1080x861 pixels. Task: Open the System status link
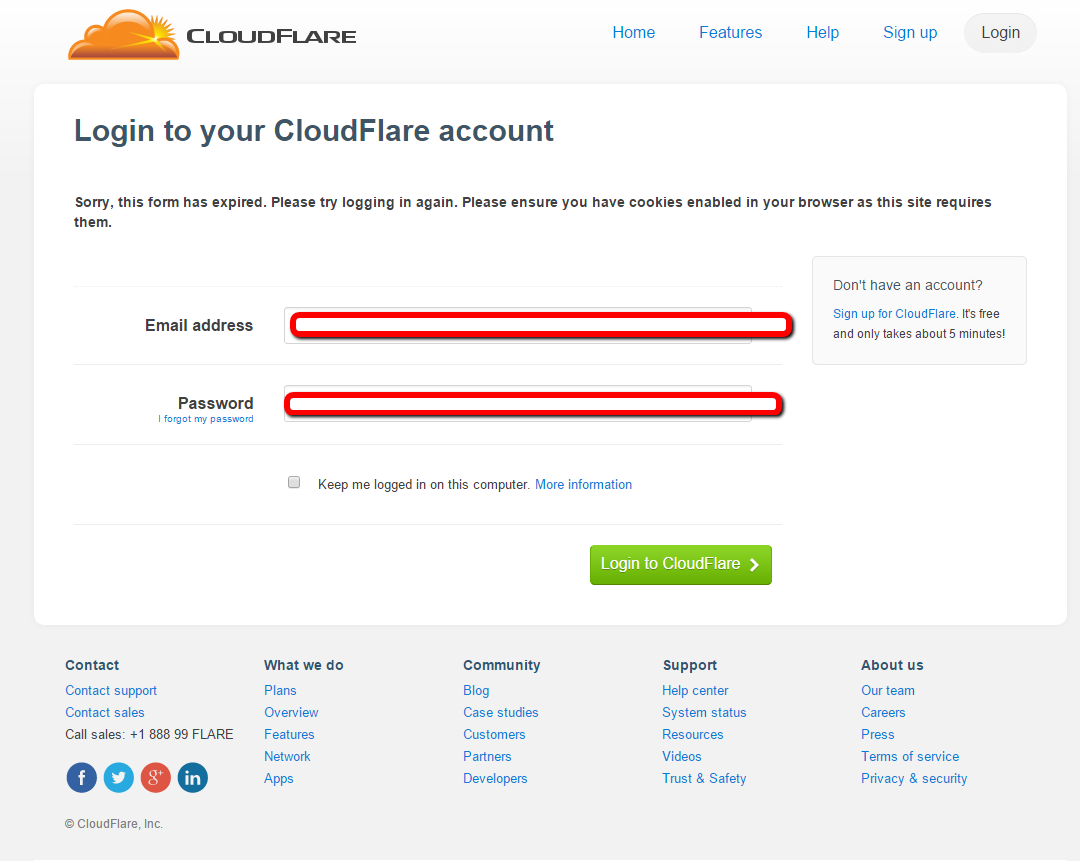click(x=704, y=712)
